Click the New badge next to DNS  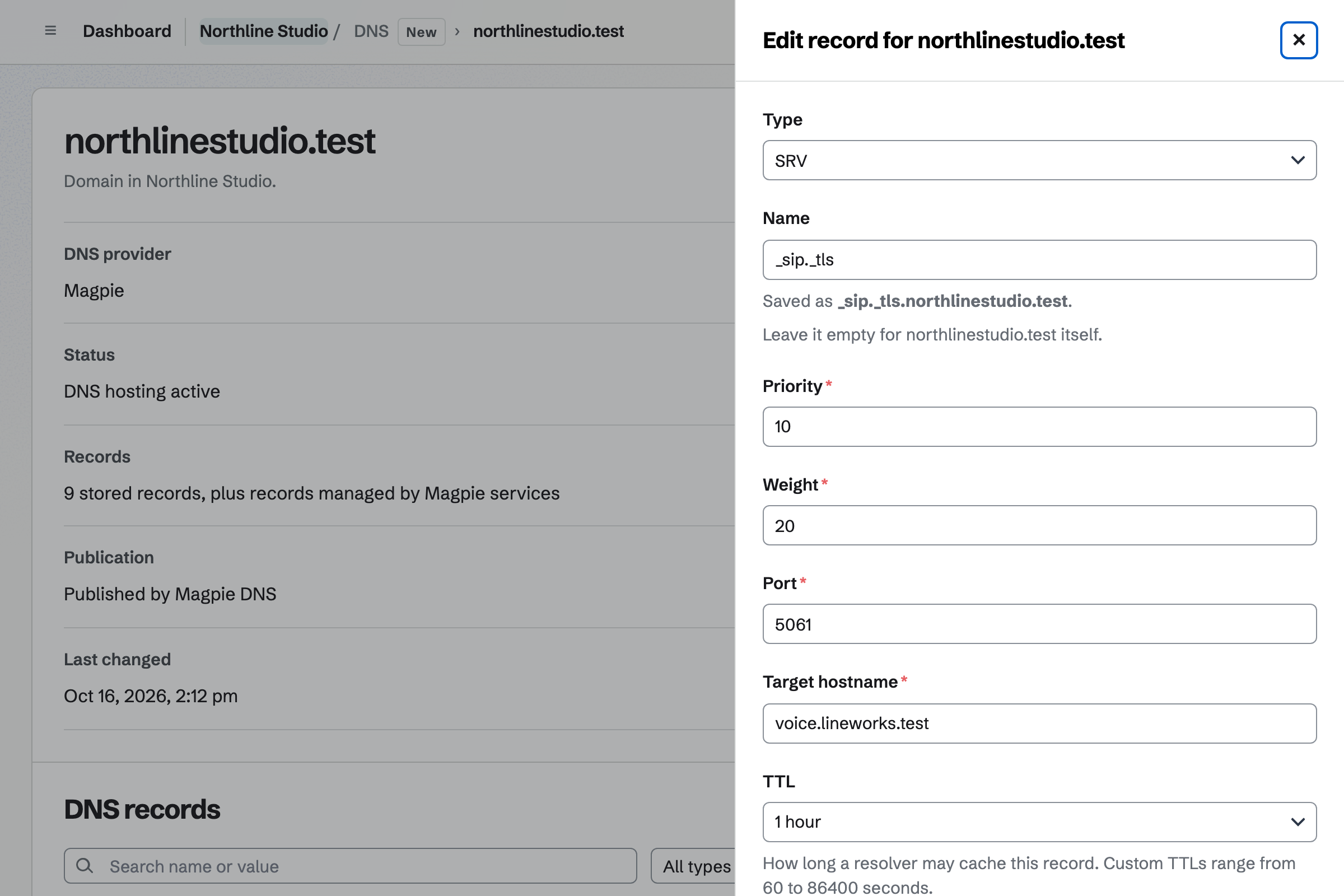point(421,32)
